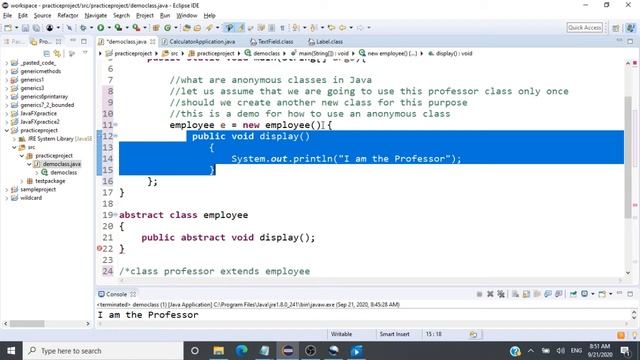640x360 pixels.
Task: Toggle Show Whitespace Characters button
Action: pos(282,28)
